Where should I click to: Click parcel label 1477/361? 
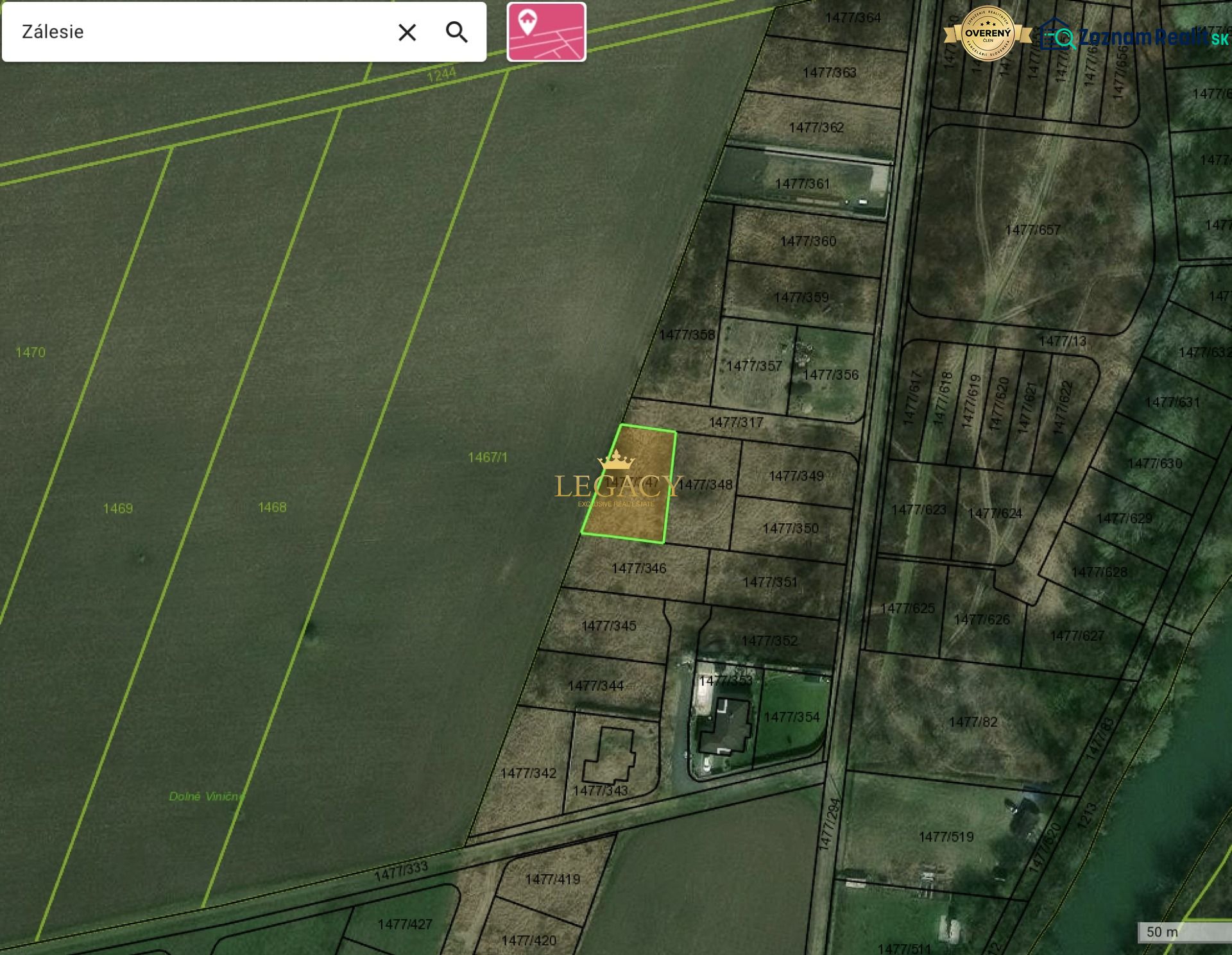tap(803, 184)
